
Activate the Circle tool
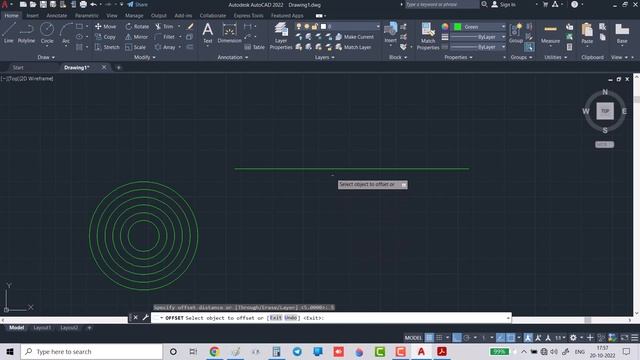pyautogui.click(x=47, y=33)
